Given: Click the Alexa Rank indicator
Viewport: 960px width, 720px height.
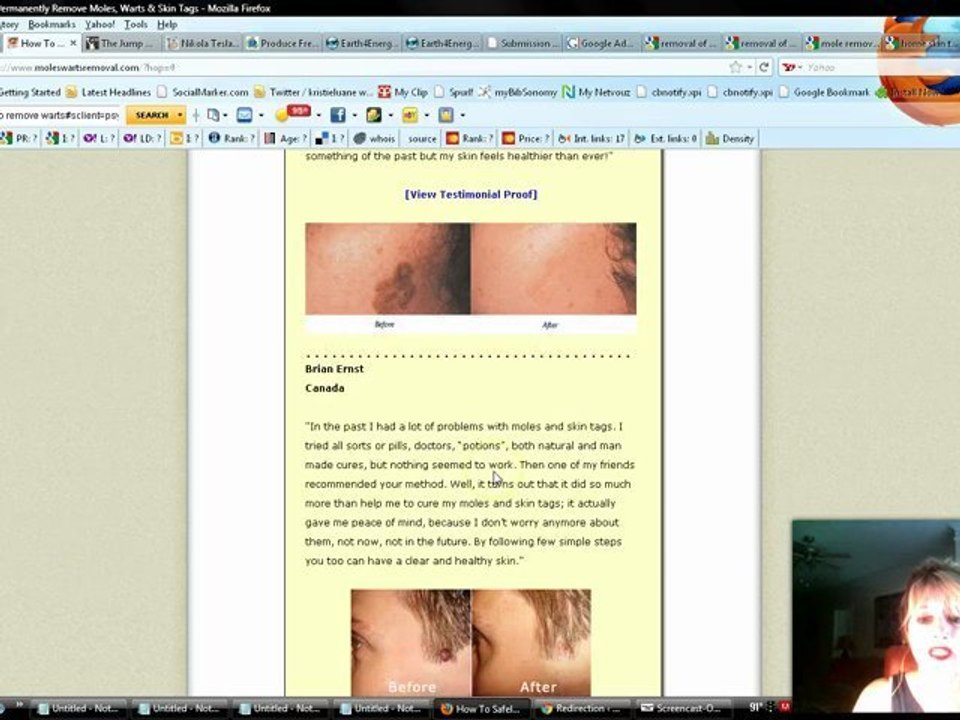Looking at the screenshot, I should click(231, 138).
